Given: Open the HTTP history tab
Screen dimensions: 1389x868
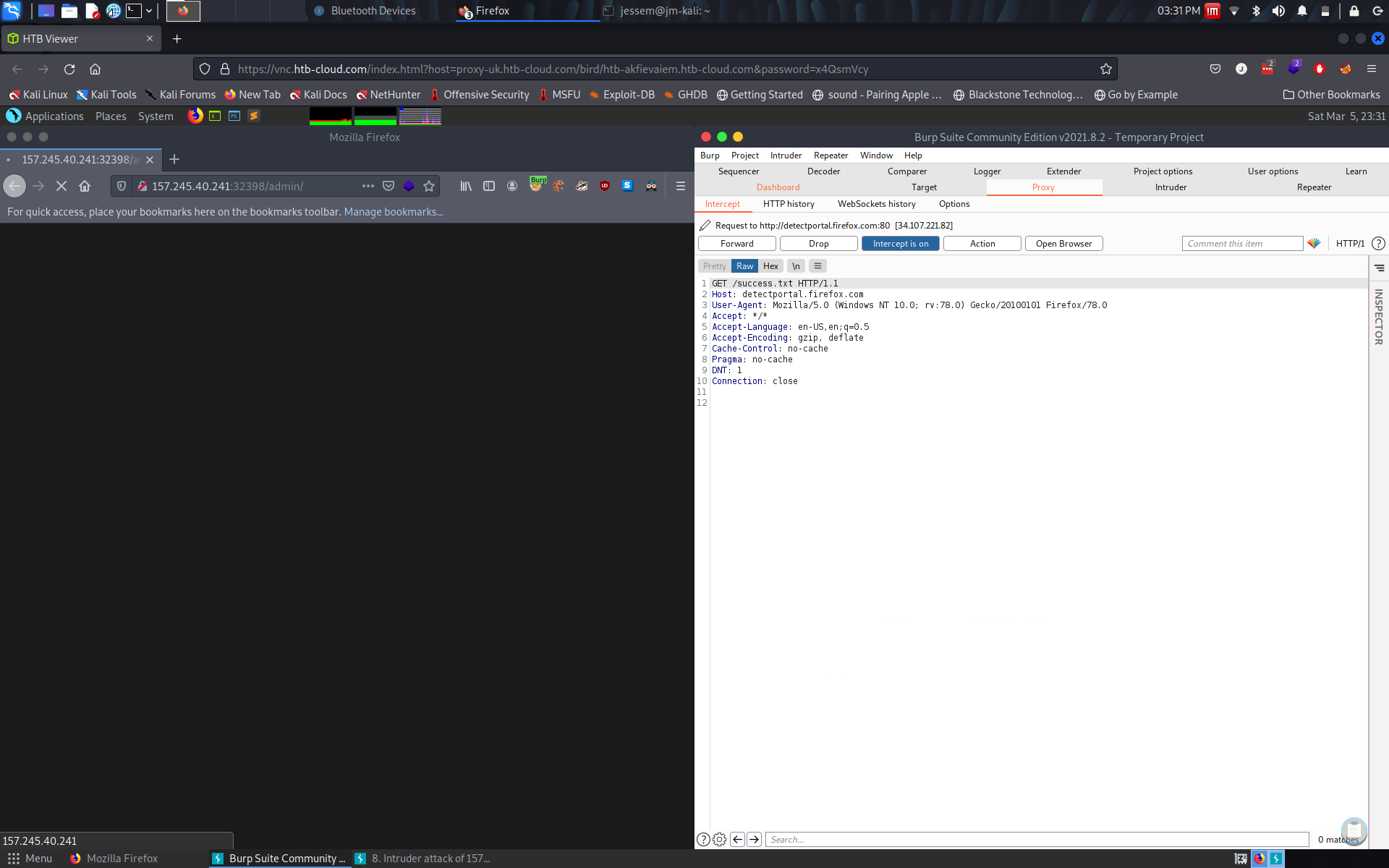Looking at the screenshot, I should point(789,204).
